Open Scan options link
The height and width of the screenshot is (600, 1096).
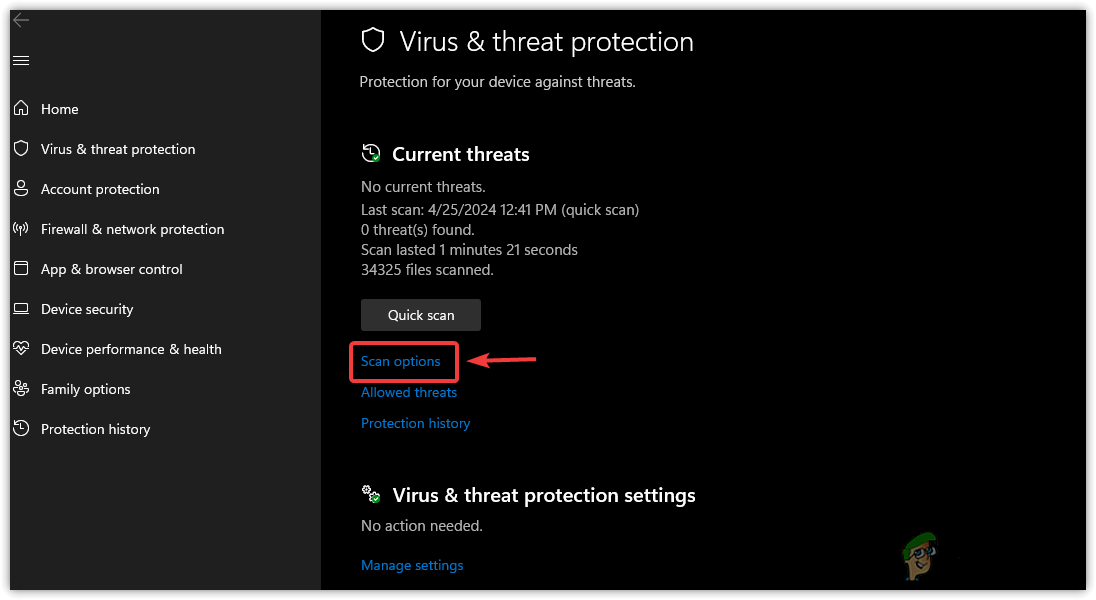[x=401, y=362]
